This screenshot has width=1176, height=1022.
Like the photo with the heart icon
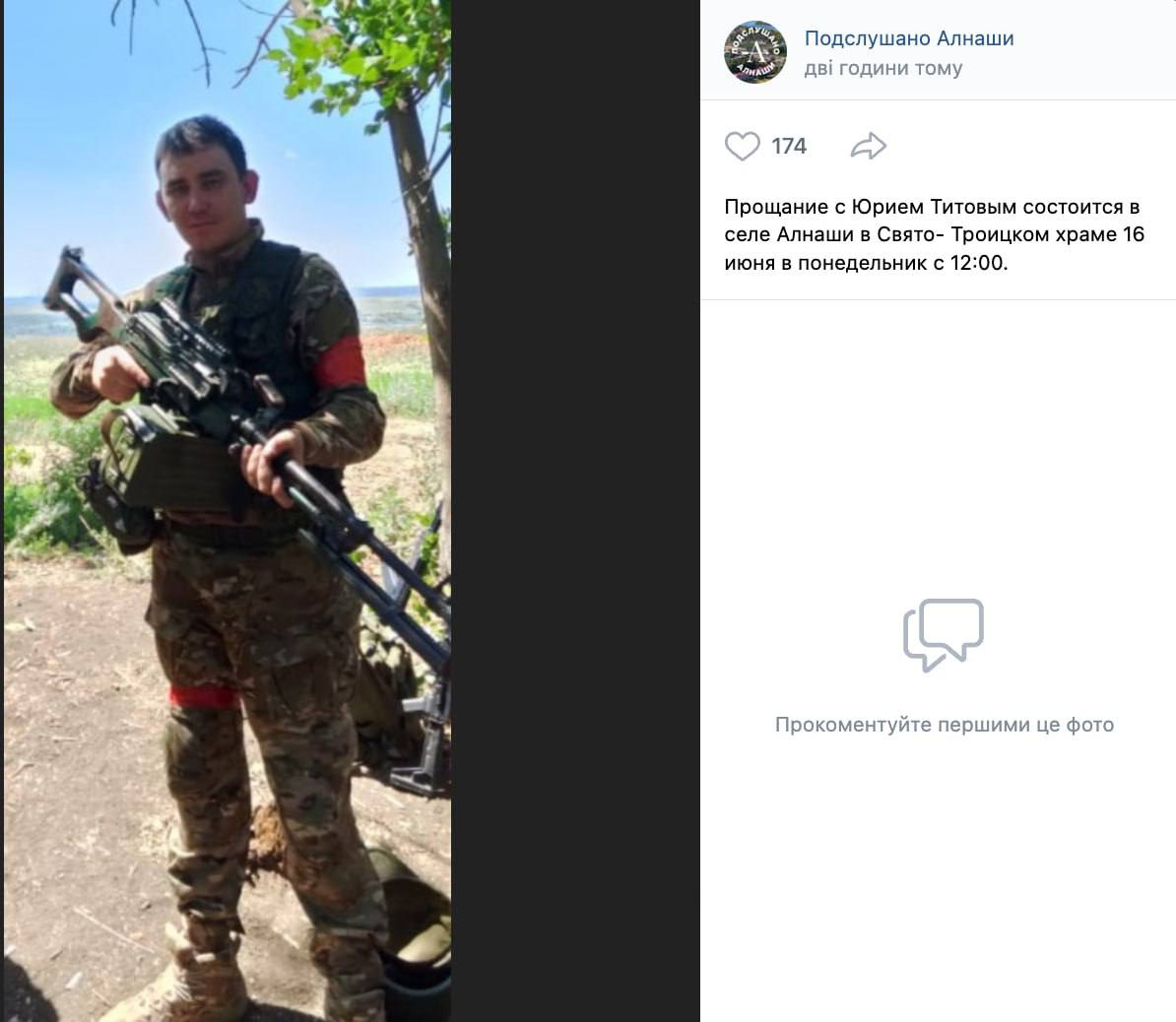(x=743, y=147)
